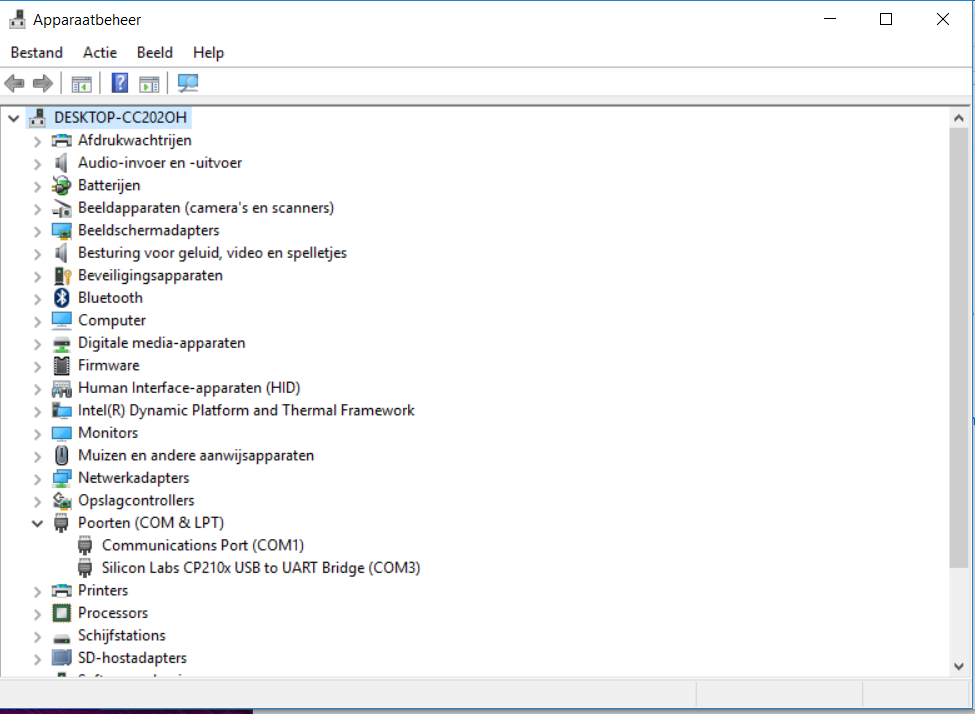Click the Bluetooth icon in the device tree
Viewport: 975px width, 714px height.
(x=62, y=298)
